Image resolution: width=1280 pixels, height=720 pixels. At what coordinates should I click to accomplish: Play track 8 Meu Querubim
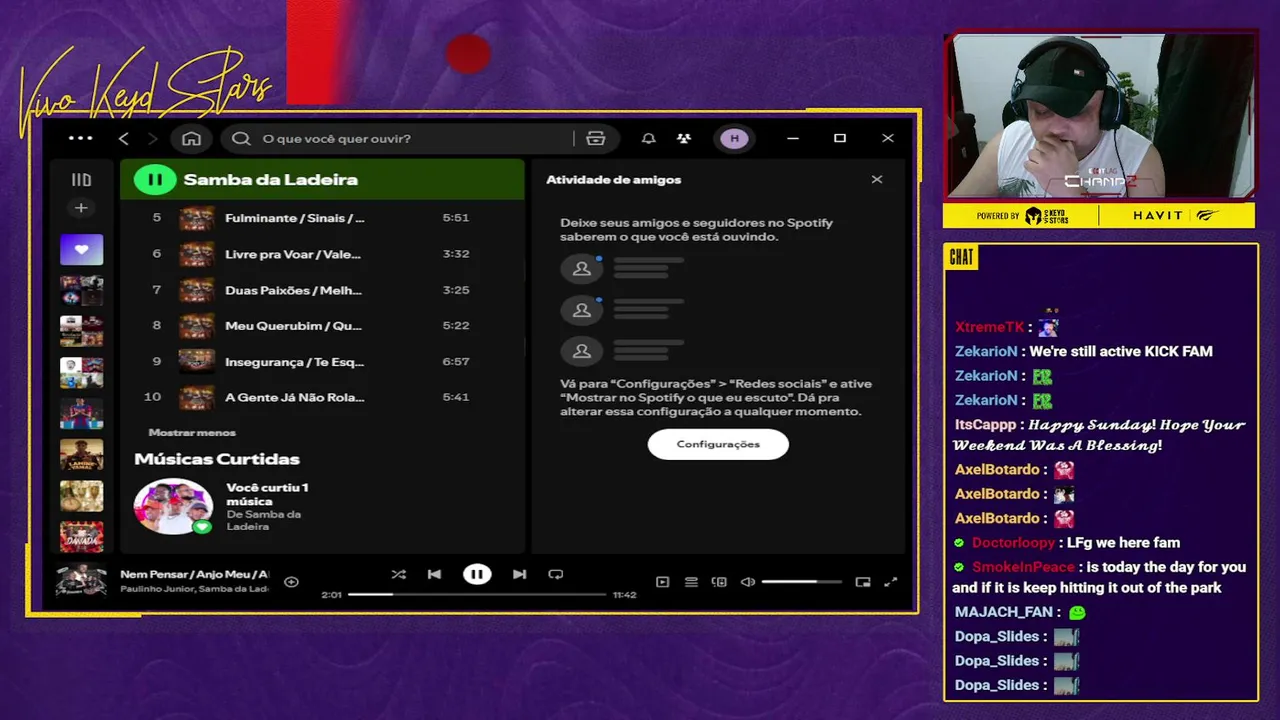click(323, 326)
